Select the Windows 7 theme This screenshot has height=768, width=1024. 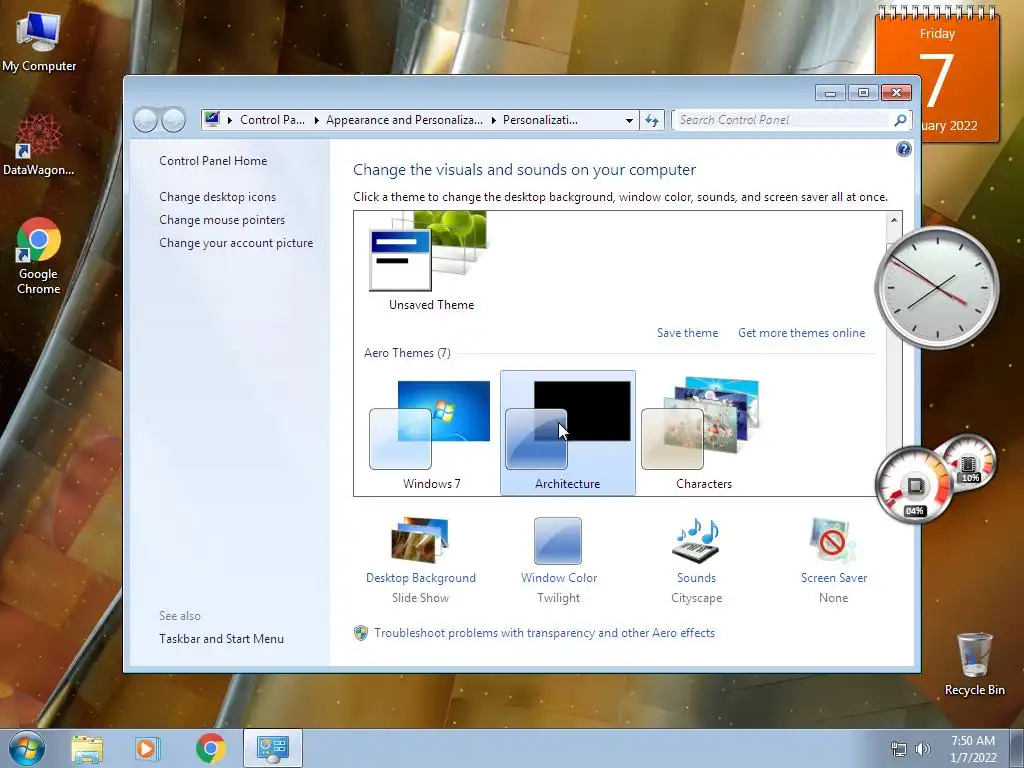point(431,434)
